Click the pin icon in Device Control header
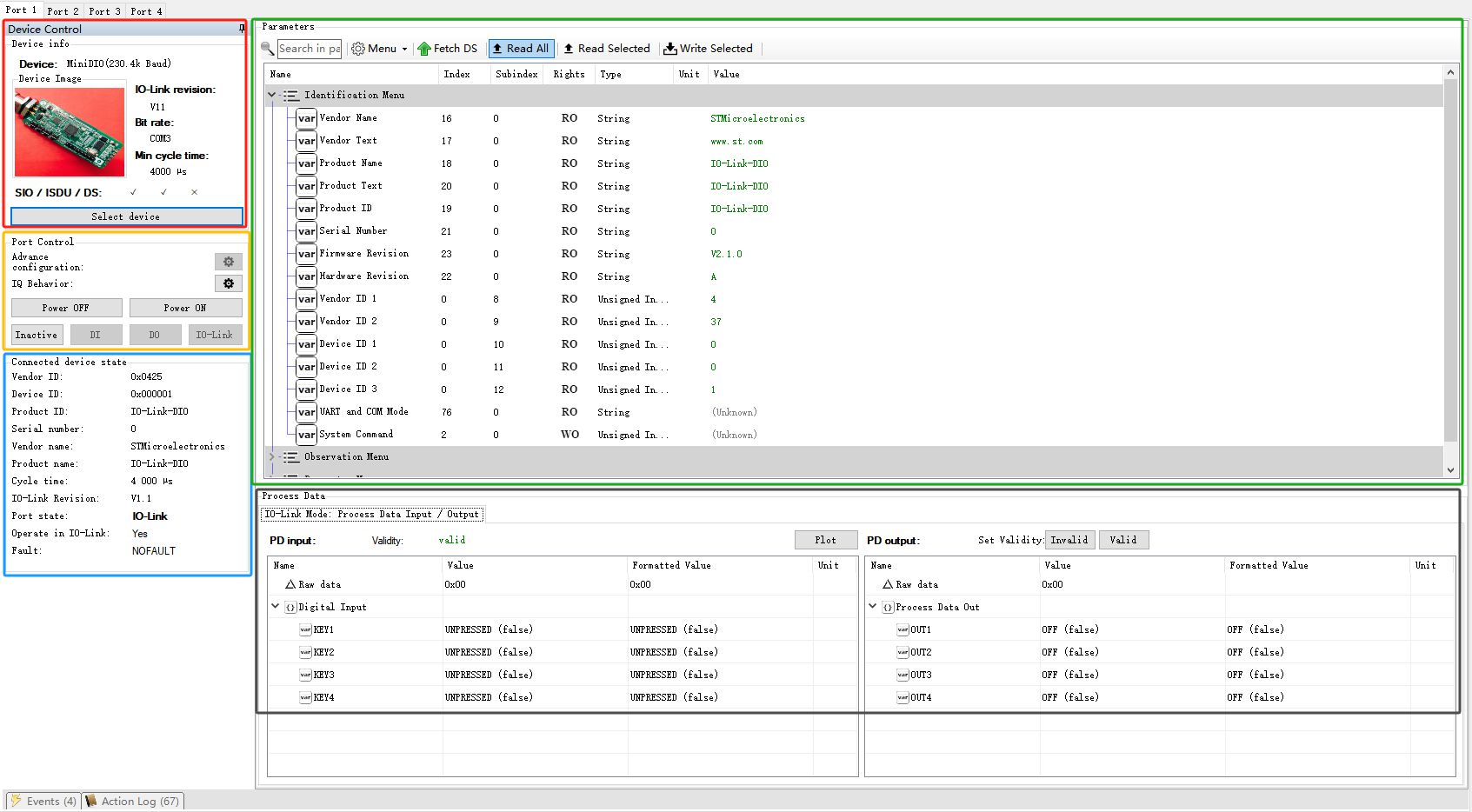Screen dimensions: 1472x812 [x=242, y=29]
